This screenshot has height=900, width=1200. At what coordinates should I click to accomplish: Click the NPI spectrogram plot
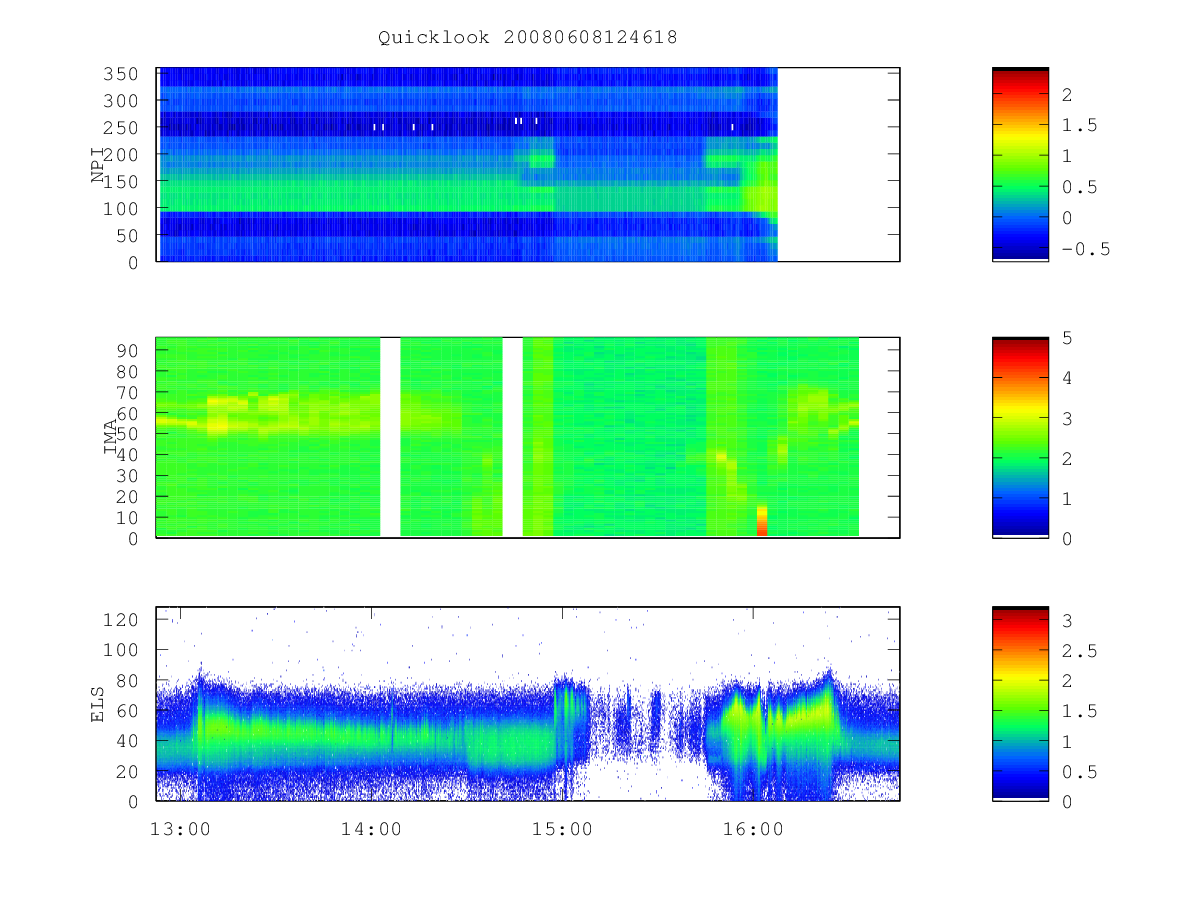coord(528,164)
